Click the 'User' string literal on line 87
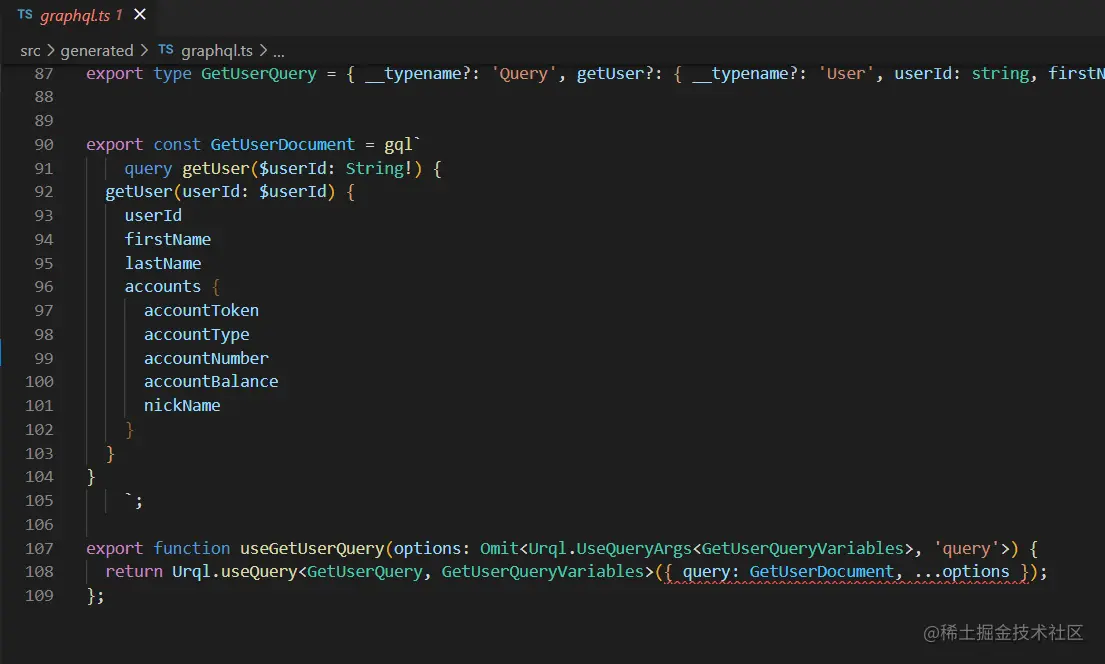 (846, 73)
